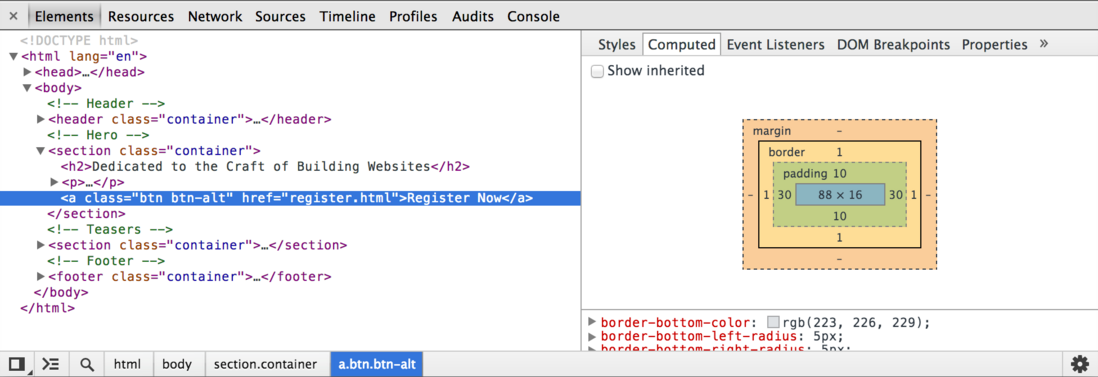Select the h2 Dedicated to the Craft line
Viewport: 1098px width, 377px height.
265,167
